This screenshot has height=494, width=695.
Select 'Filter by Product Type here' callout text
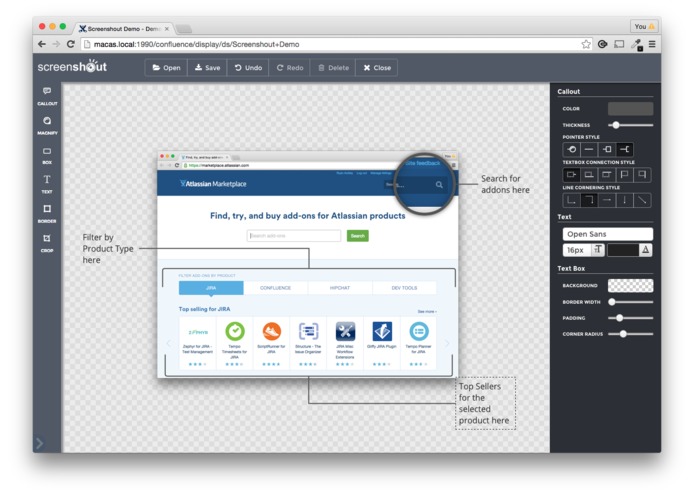[x=108, y=249]
